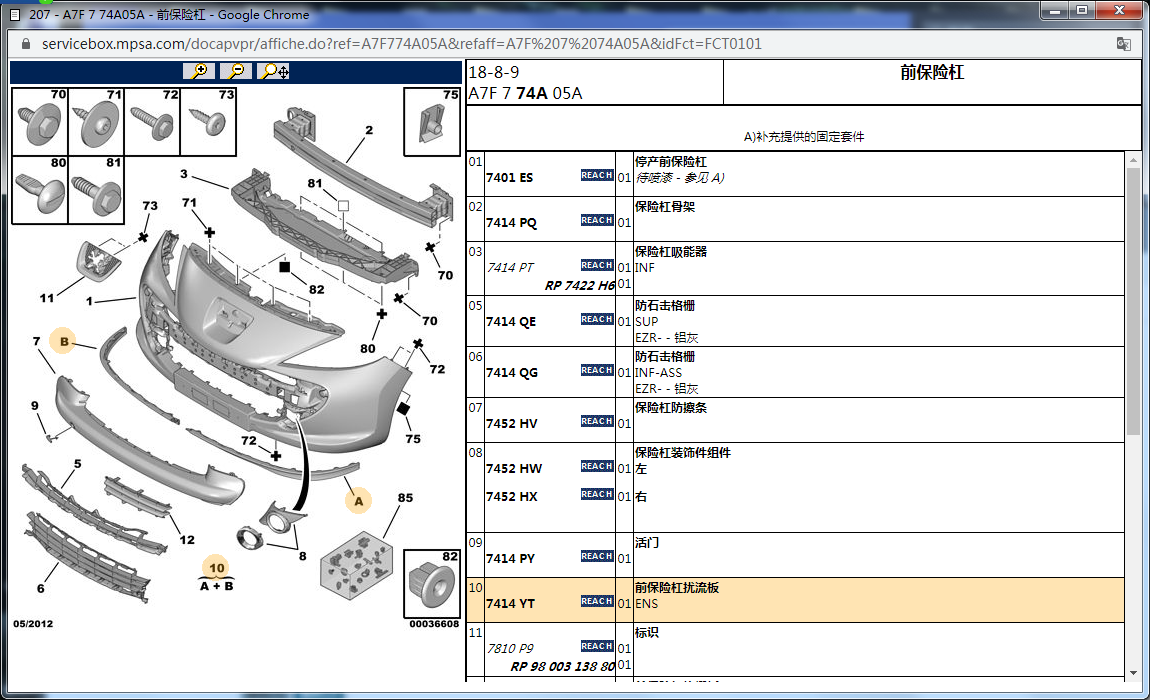This screenshot has height=700, width=1150.
Task: Activate the zoom and pan tool
Action: pos(270,71)
